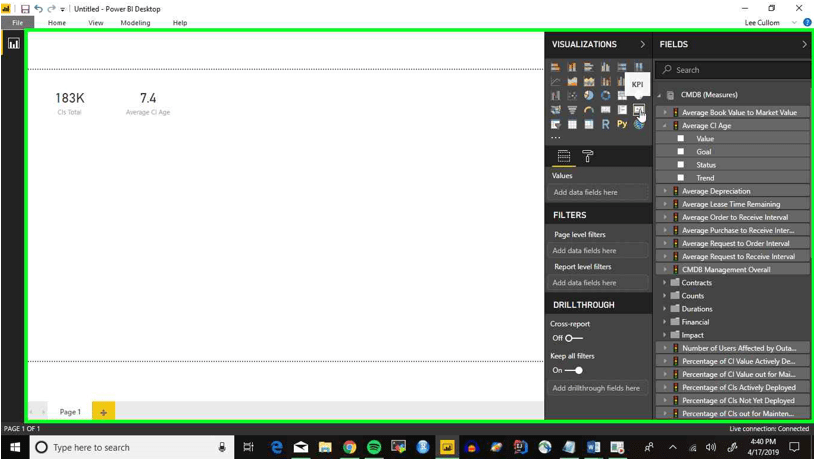Viewport: 816px width, 460px height.
Task: Open the Quick Access Toolbar dropdown
Action: tap(62, 9)
